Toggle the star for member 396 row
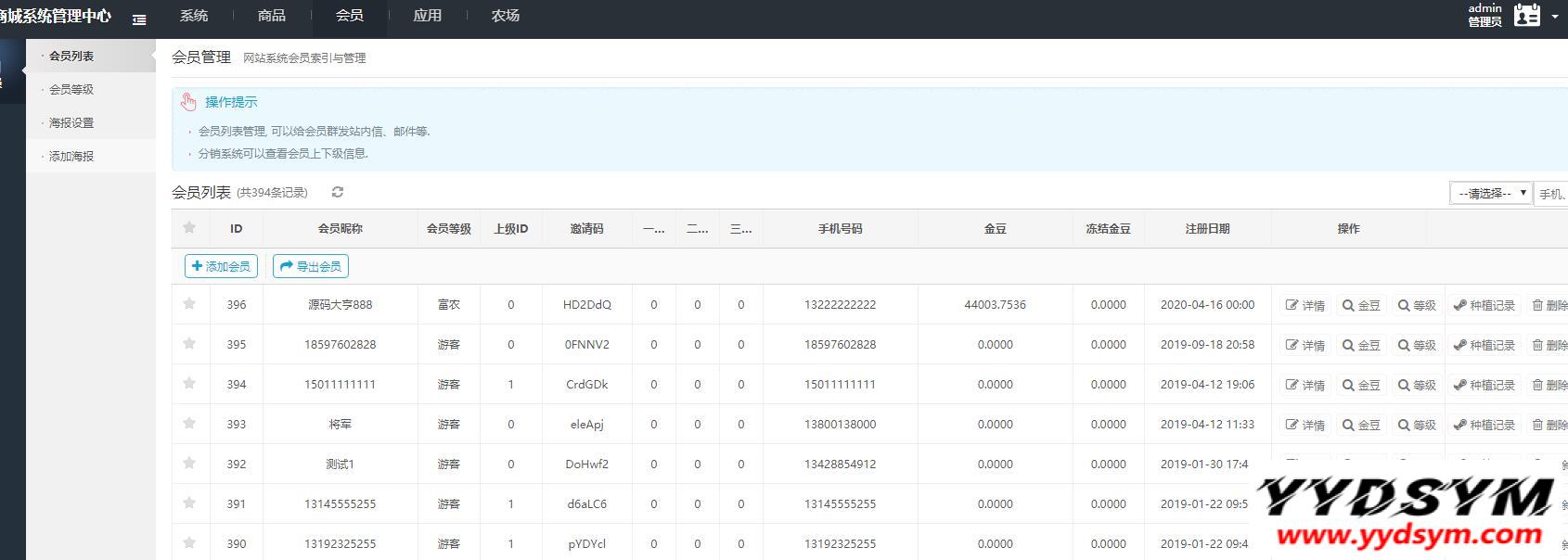This screenshot has width=1568, height=560. (189, 303)
